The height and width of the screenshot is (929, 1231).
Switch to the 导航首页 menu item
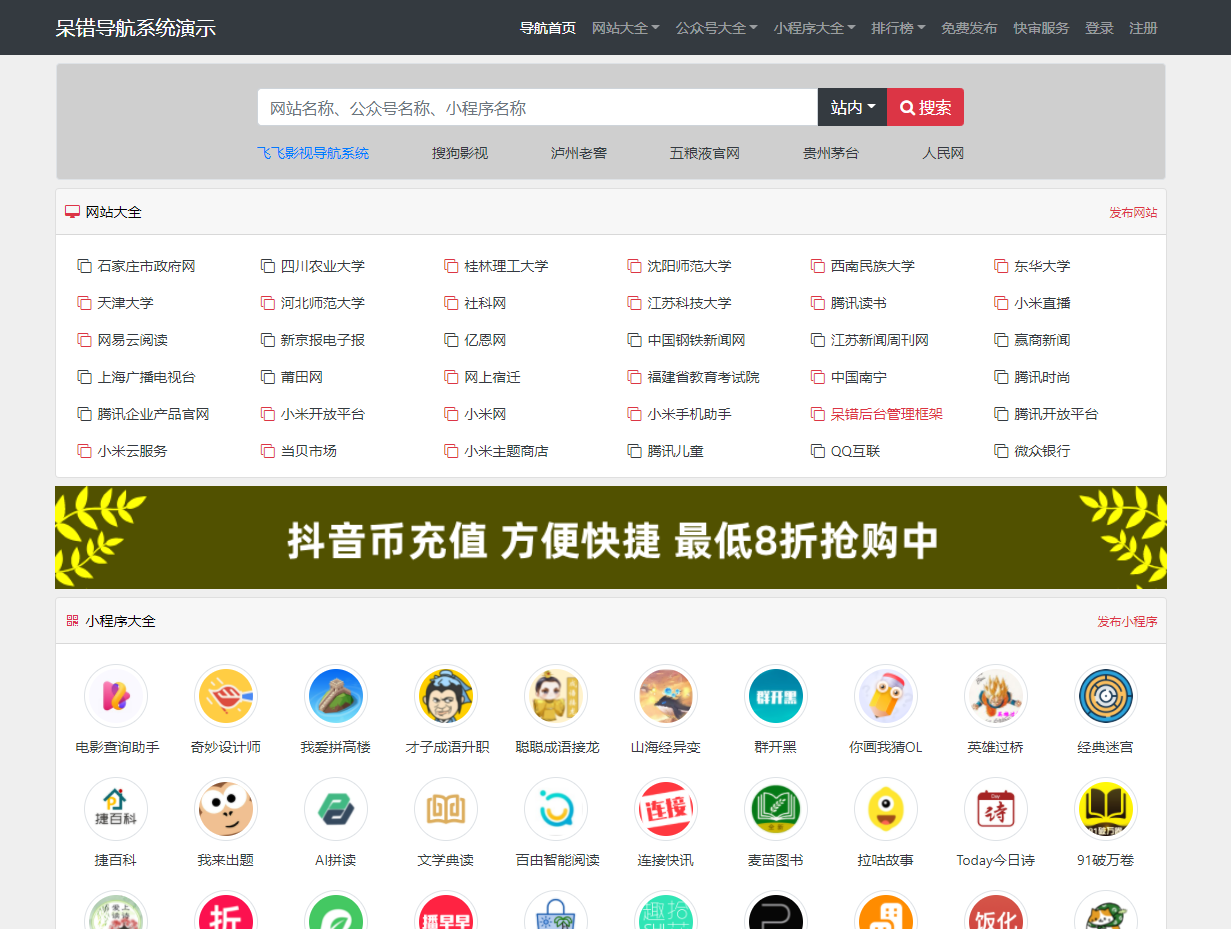pyautogui.click(x=548, y=28)
